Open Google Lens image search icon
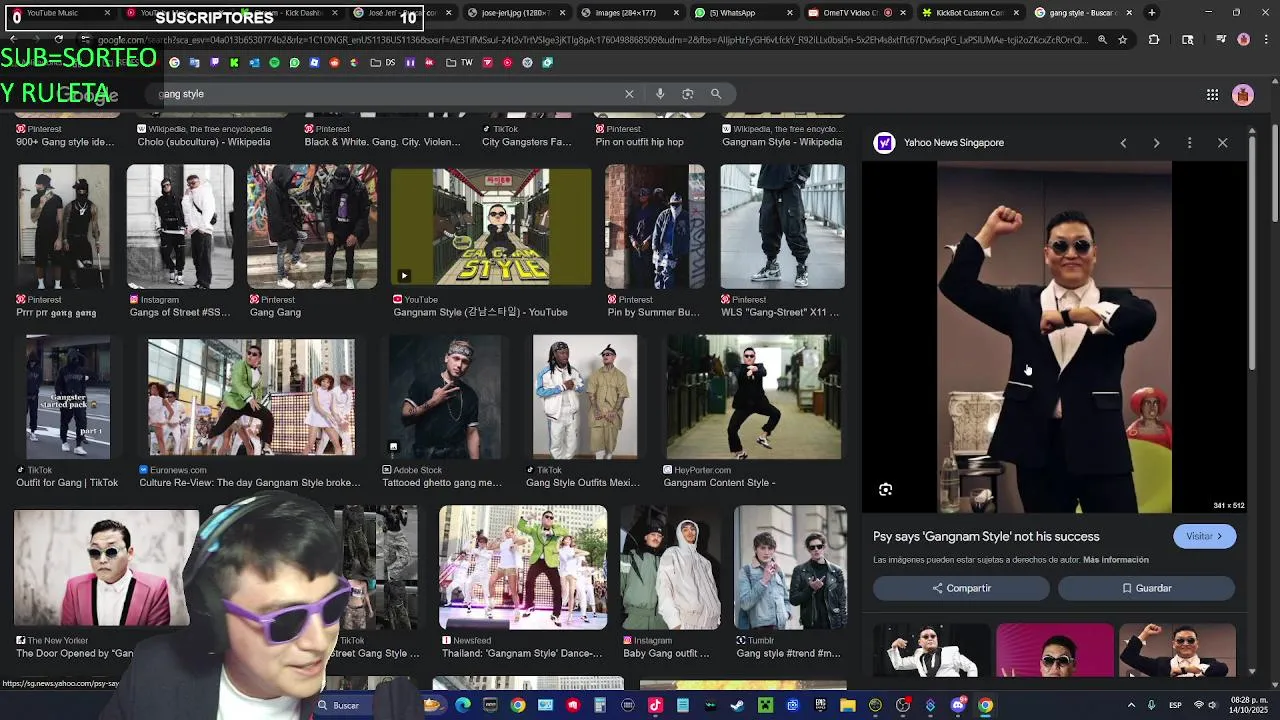 (x=688, y=94)
